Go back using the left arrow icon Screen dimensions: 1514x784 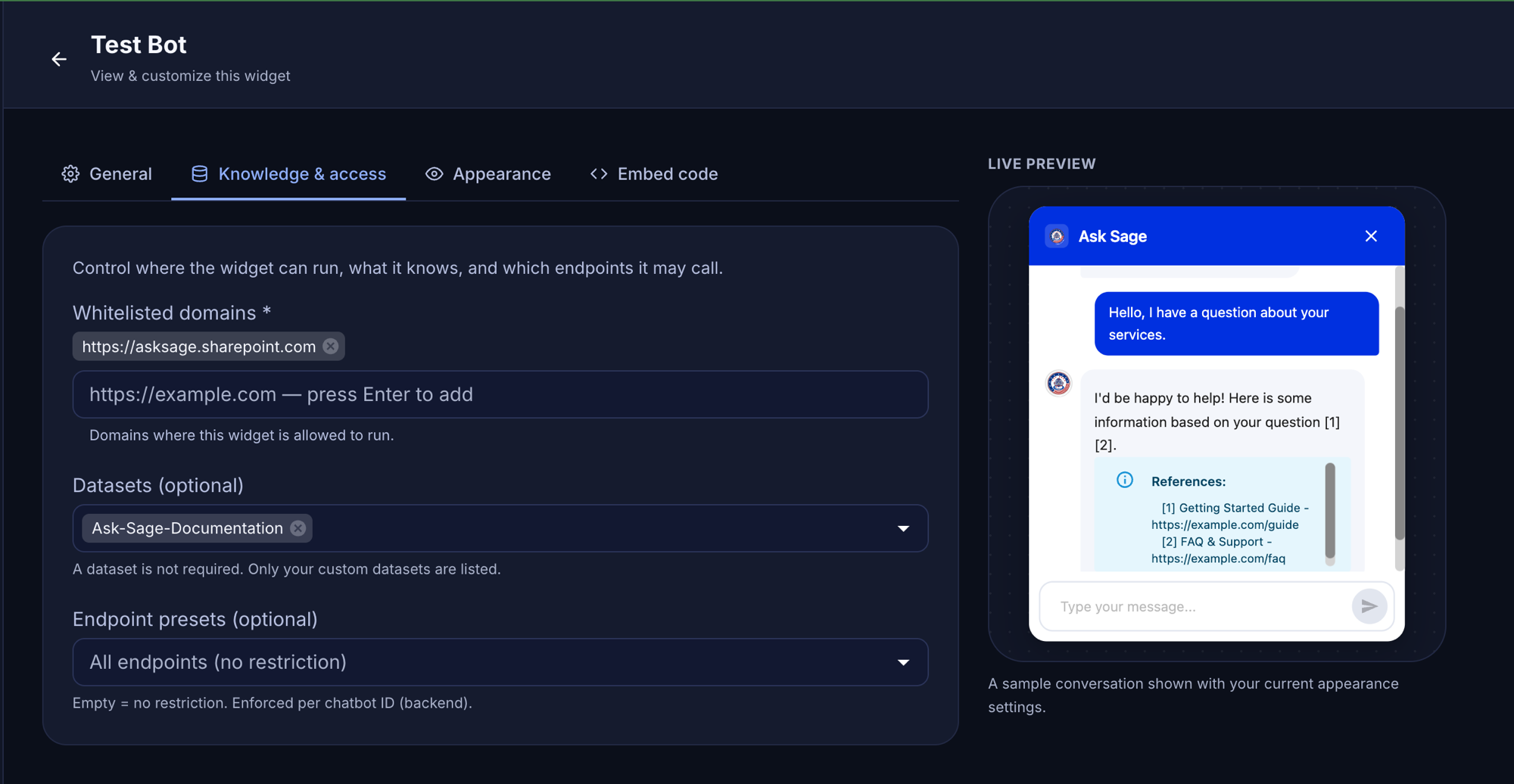(59, 59)
